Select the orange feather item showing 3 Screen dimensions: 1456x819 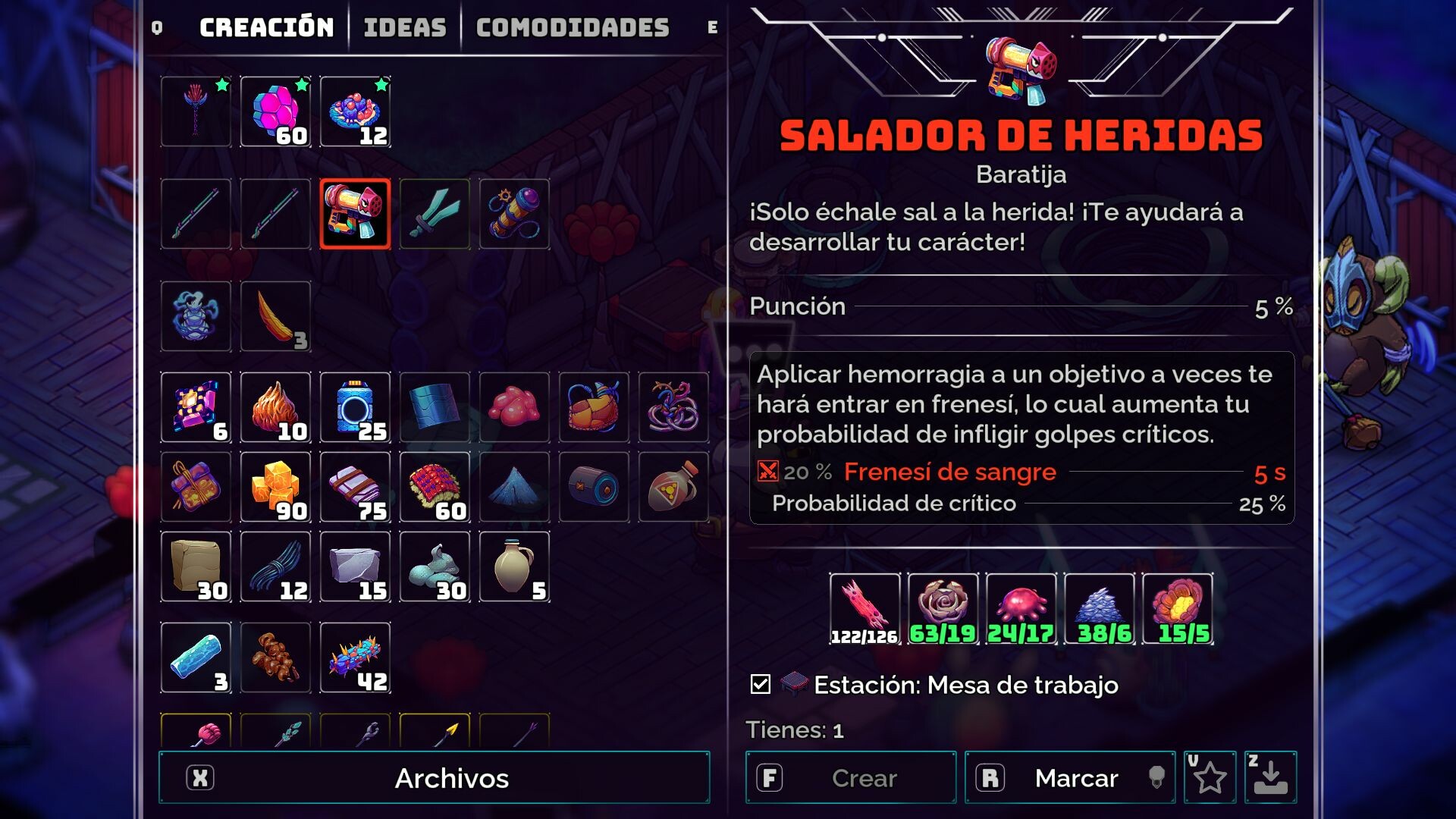275,316
